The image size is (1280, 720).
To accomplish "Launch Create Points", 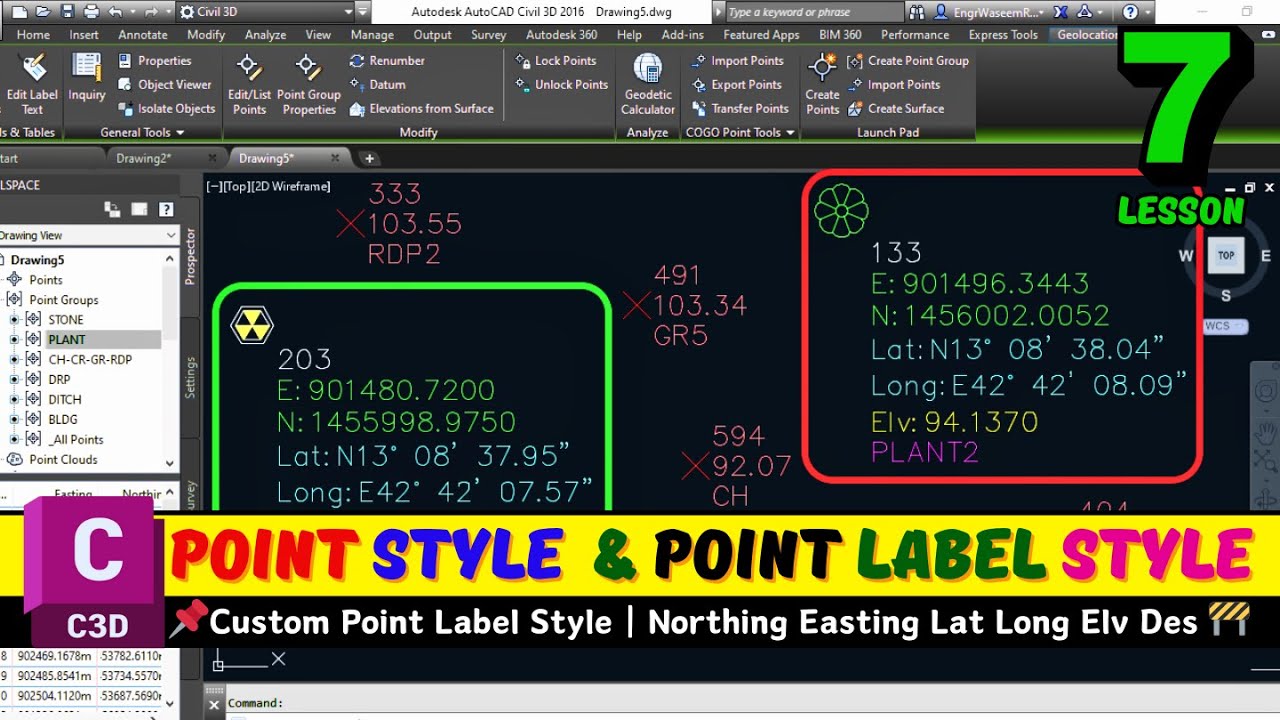I will click(823, 84).
